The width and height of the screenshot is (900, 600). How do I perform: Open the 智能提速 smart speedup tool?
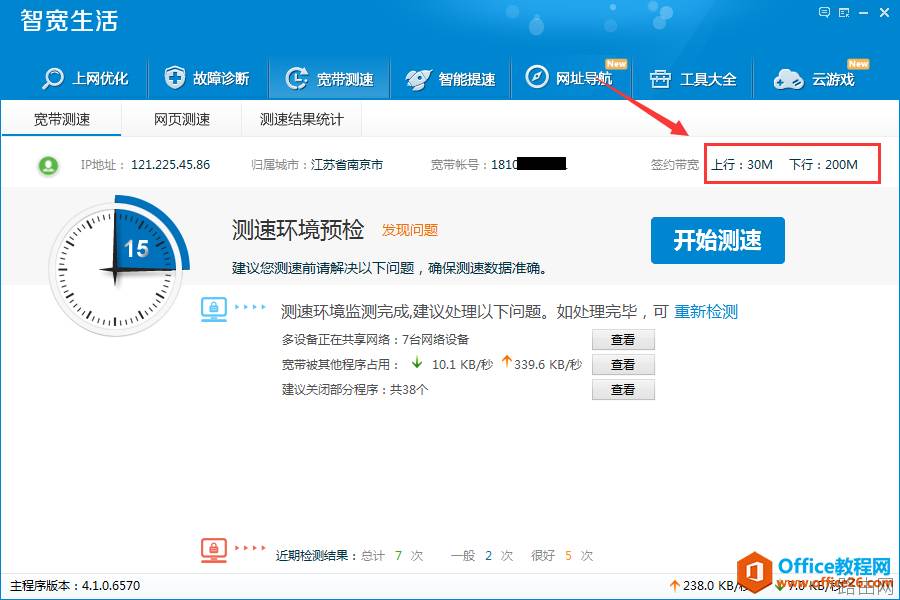click(452, 78)
